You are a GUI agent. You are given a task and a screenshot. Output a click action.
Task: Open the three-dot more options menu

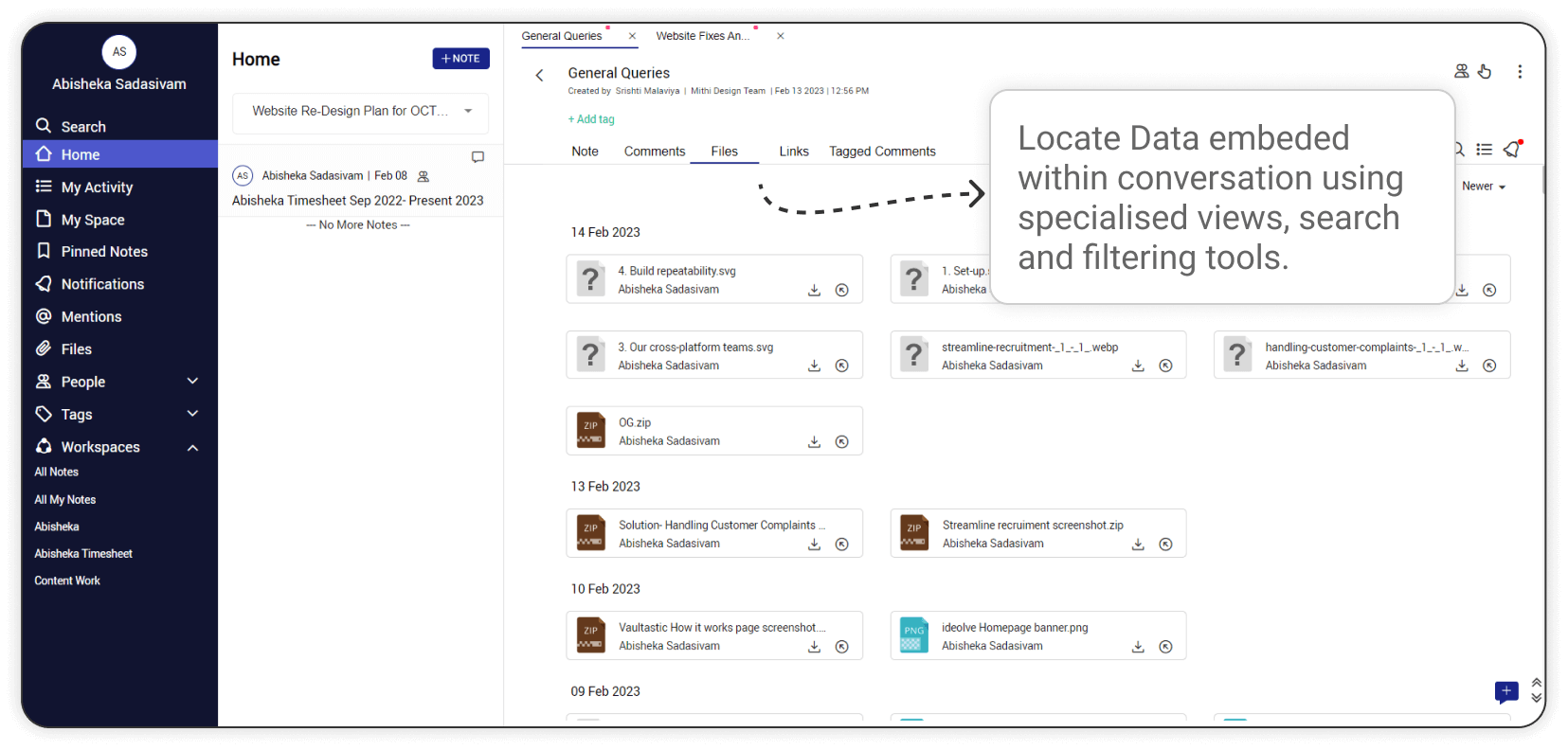click(1520, 72)
